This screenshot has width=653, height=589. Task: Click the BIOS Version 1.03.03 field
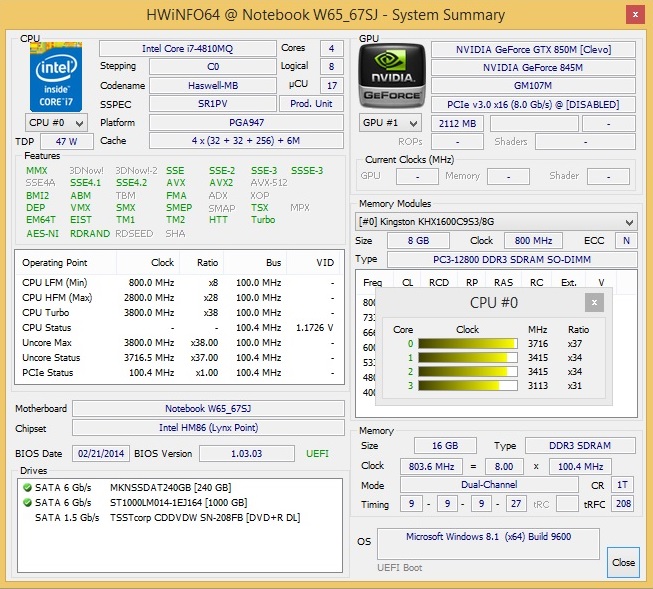click(x=247, y=454)
